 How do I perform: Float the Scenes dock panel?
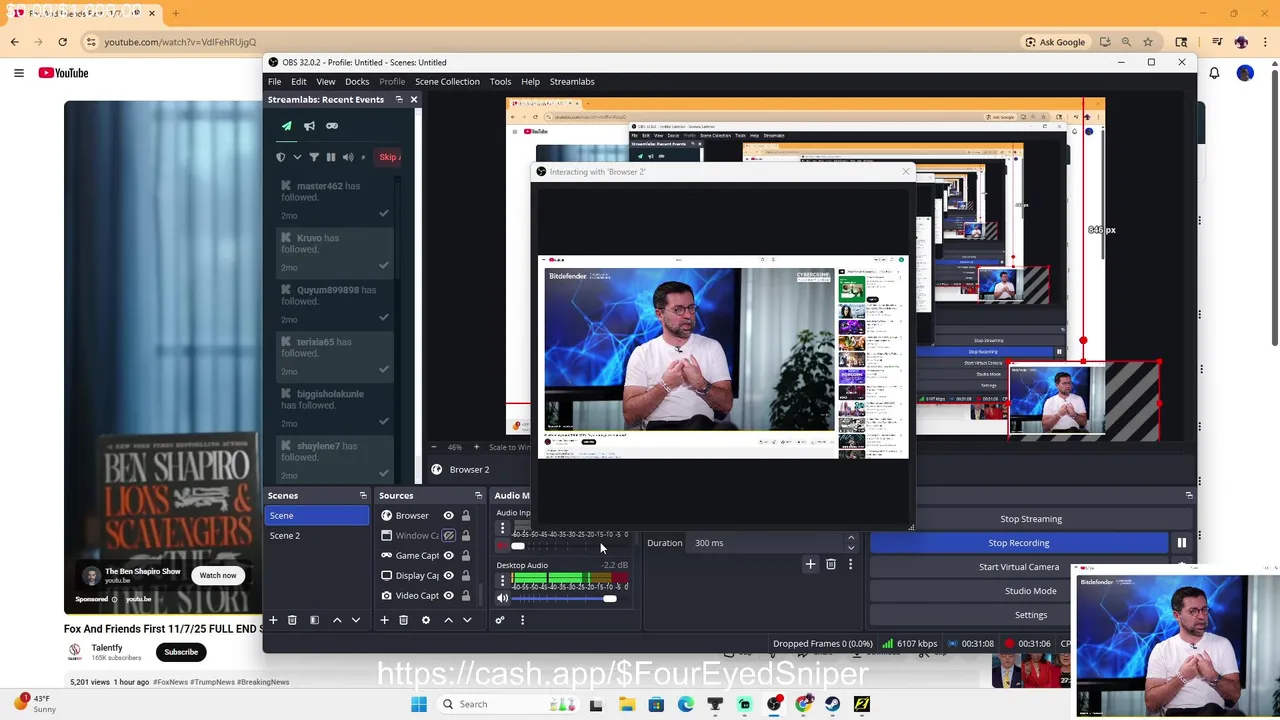click(363, 495)
